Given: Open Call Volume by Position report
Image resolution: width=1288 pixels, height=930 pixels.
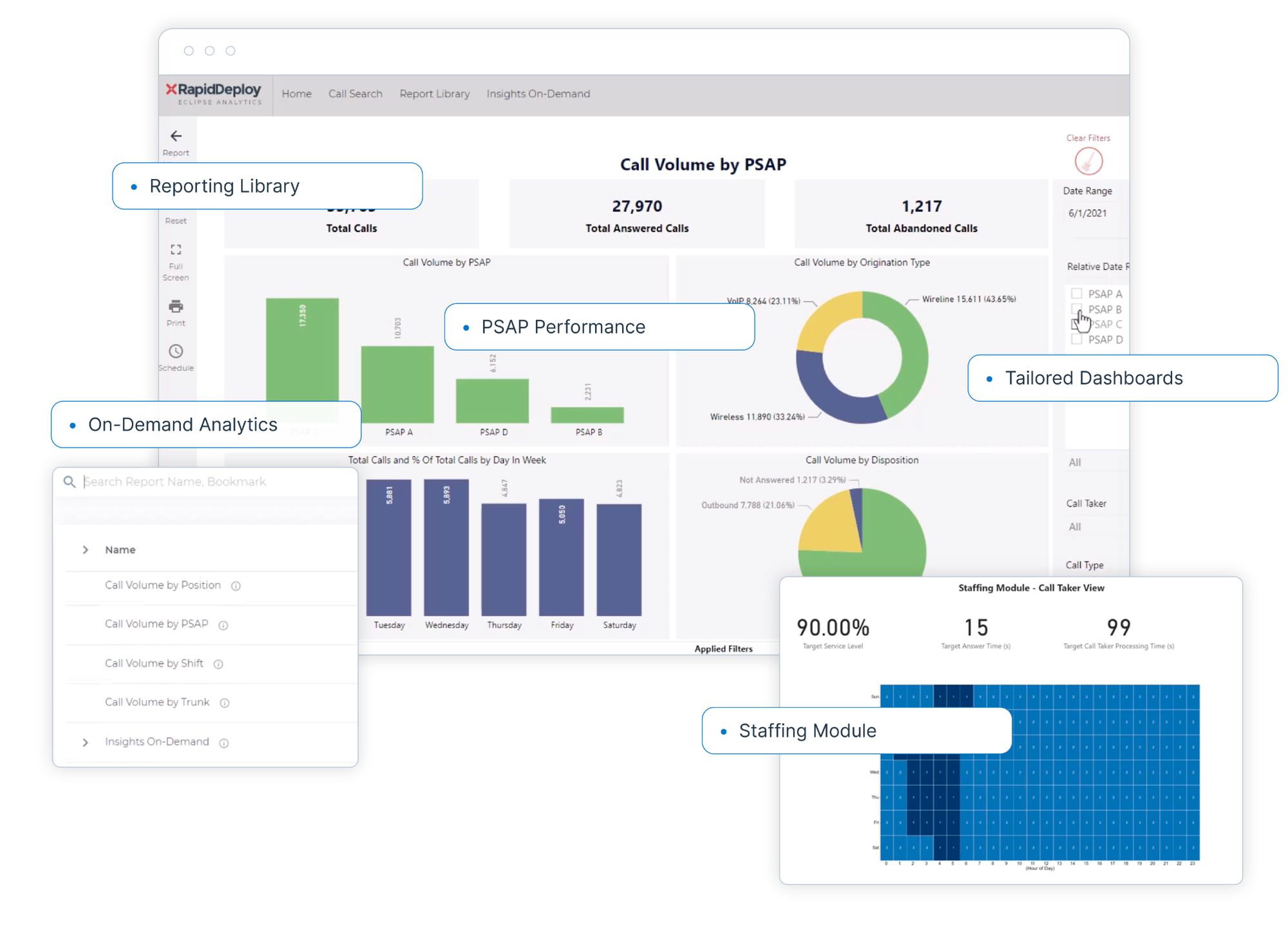Looking at the screenshot, I should 162,585.
